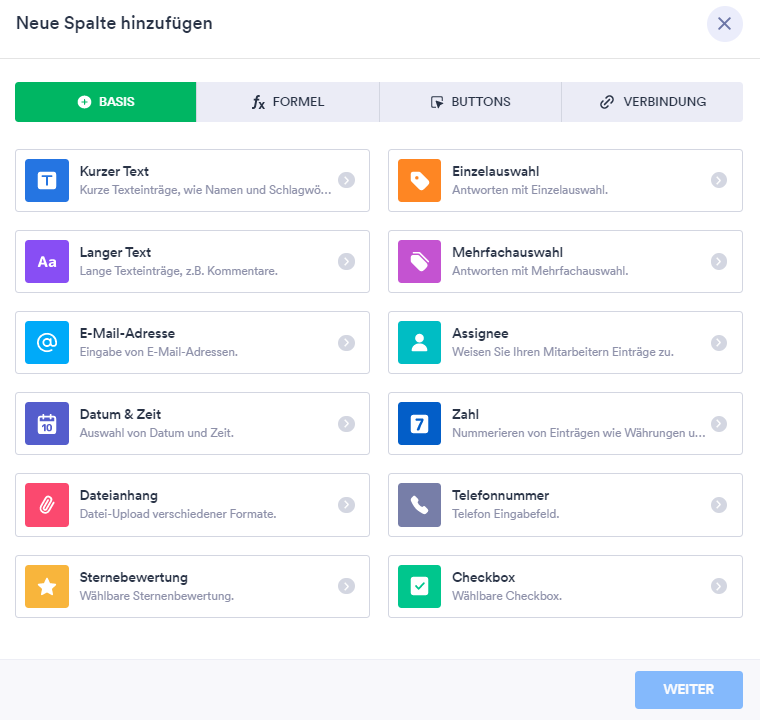Select the Assignee person icon

(420, 343)
